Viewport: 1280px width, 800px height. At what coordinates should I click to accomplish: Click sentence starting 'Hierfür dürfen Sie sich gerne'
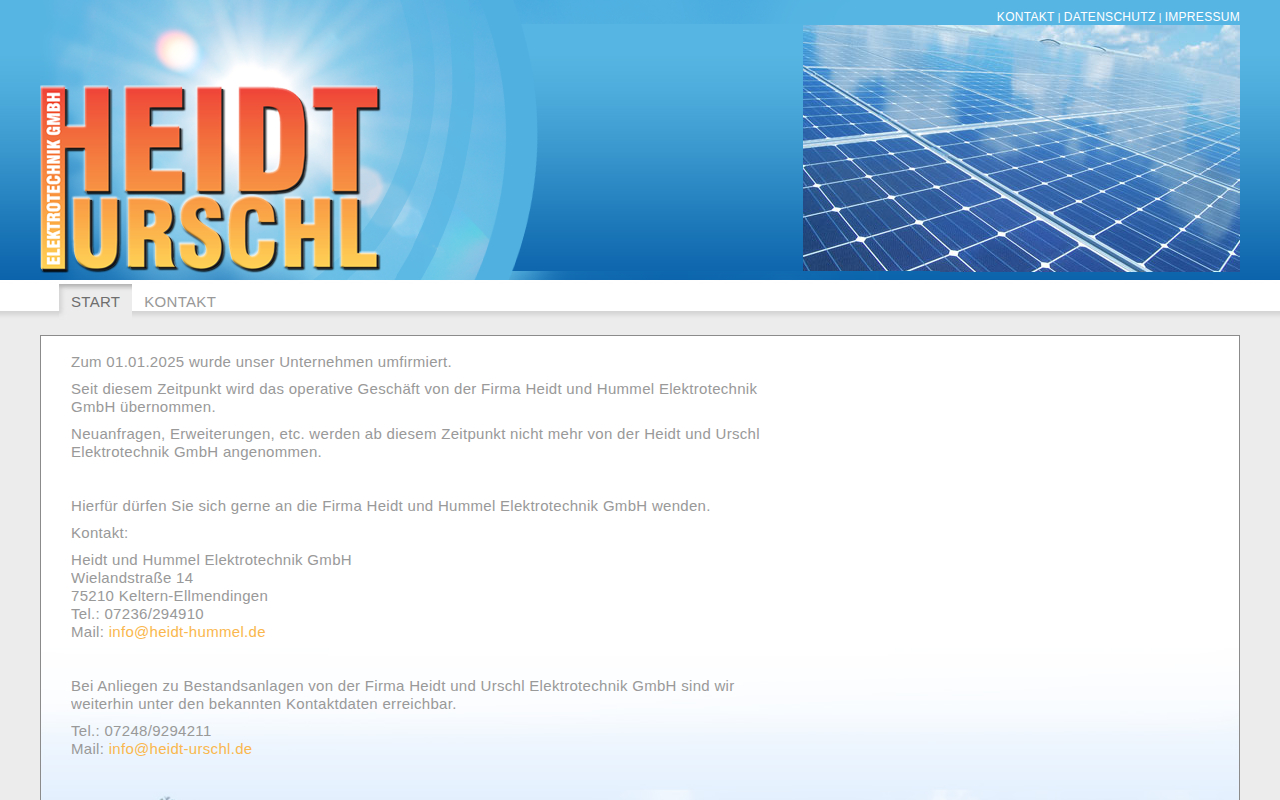(390, 506)
